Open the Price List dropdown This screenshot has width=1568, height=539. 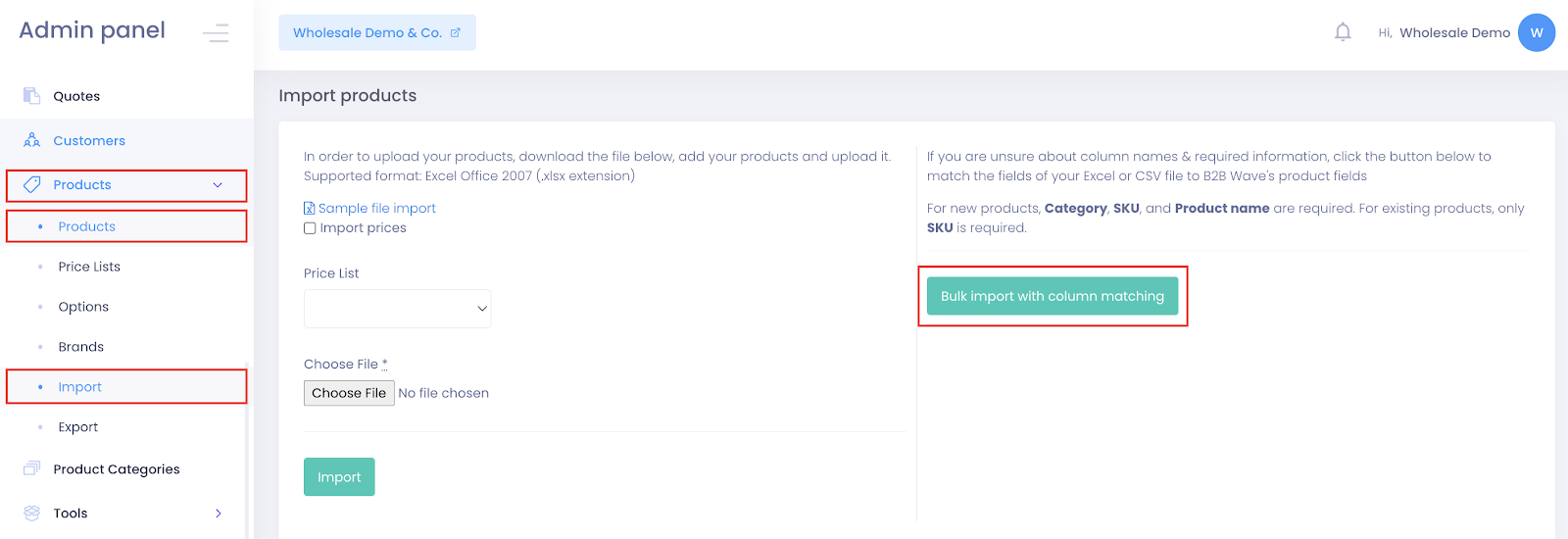[397, 308]
